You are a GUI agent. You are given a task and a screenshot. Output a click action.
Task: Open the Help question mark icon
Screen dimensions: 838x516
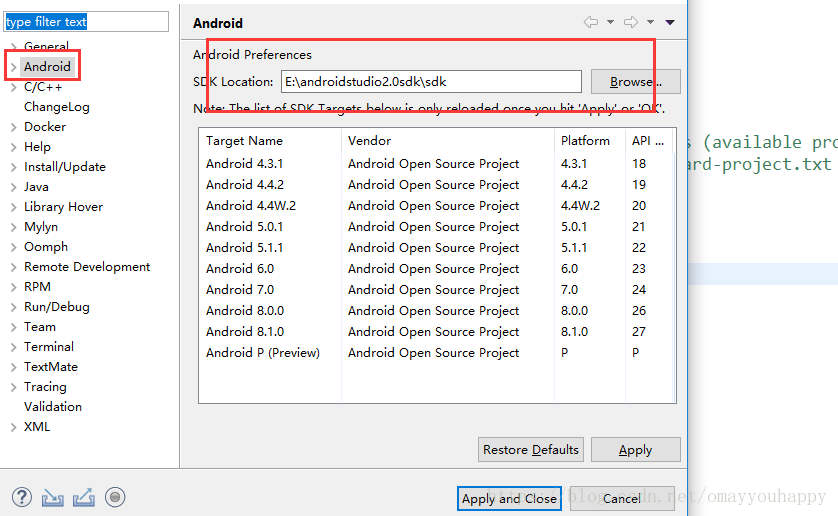pyautogui.click(x=21, y=497)
